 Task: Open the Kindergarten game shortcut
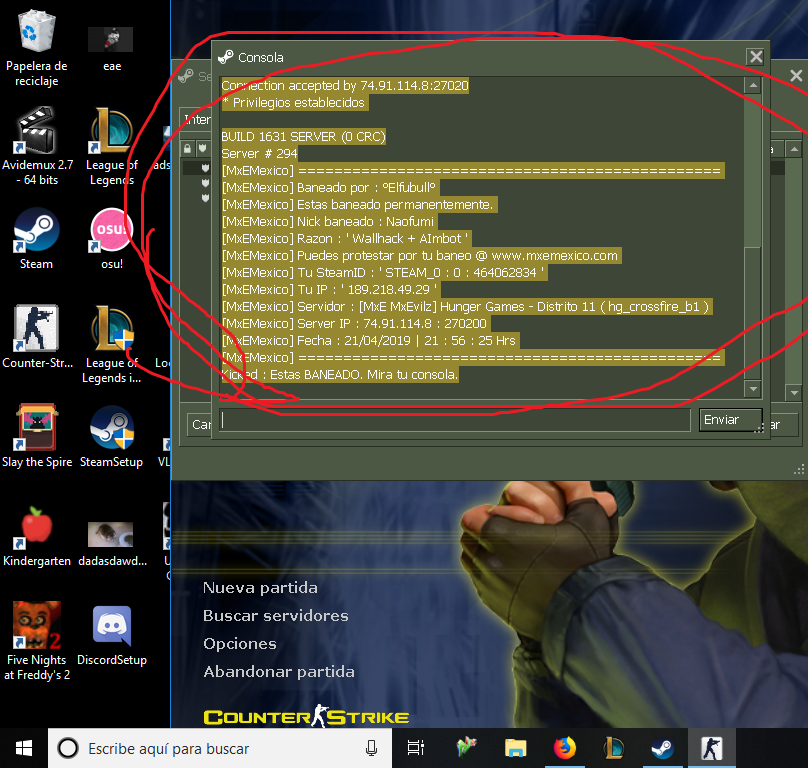[37, 536]
